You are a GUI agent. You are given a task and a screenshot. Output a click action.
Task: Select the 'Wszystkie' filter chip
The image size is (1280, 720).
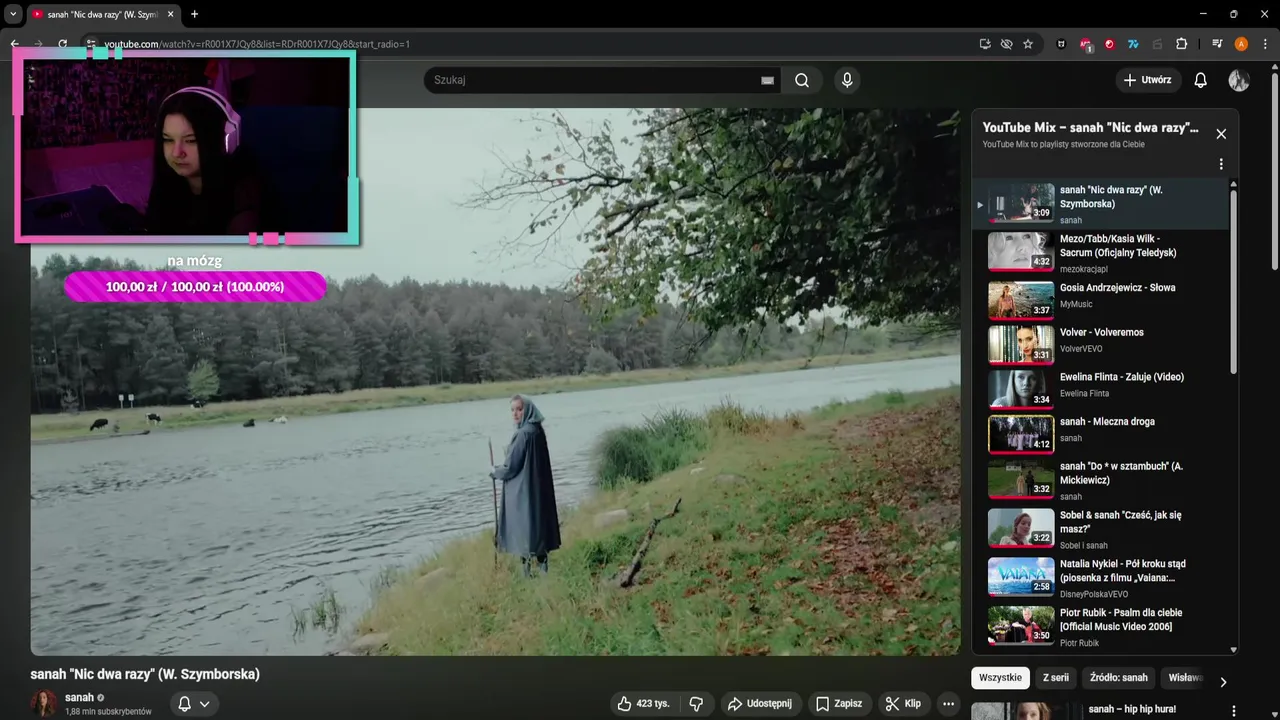click(1000, 678)
